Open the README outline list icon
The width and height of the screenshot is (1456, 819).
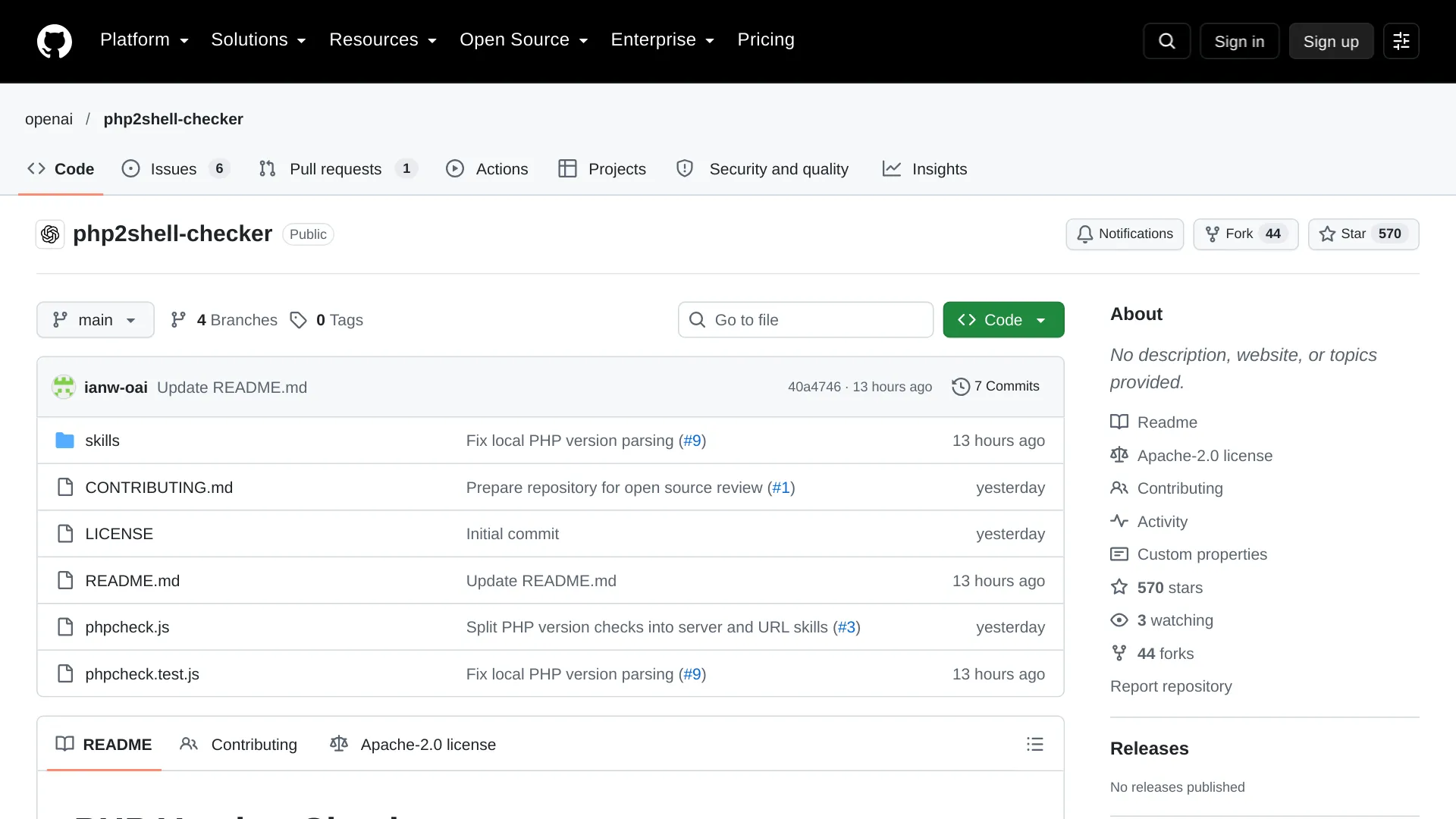click(1034, 744)
